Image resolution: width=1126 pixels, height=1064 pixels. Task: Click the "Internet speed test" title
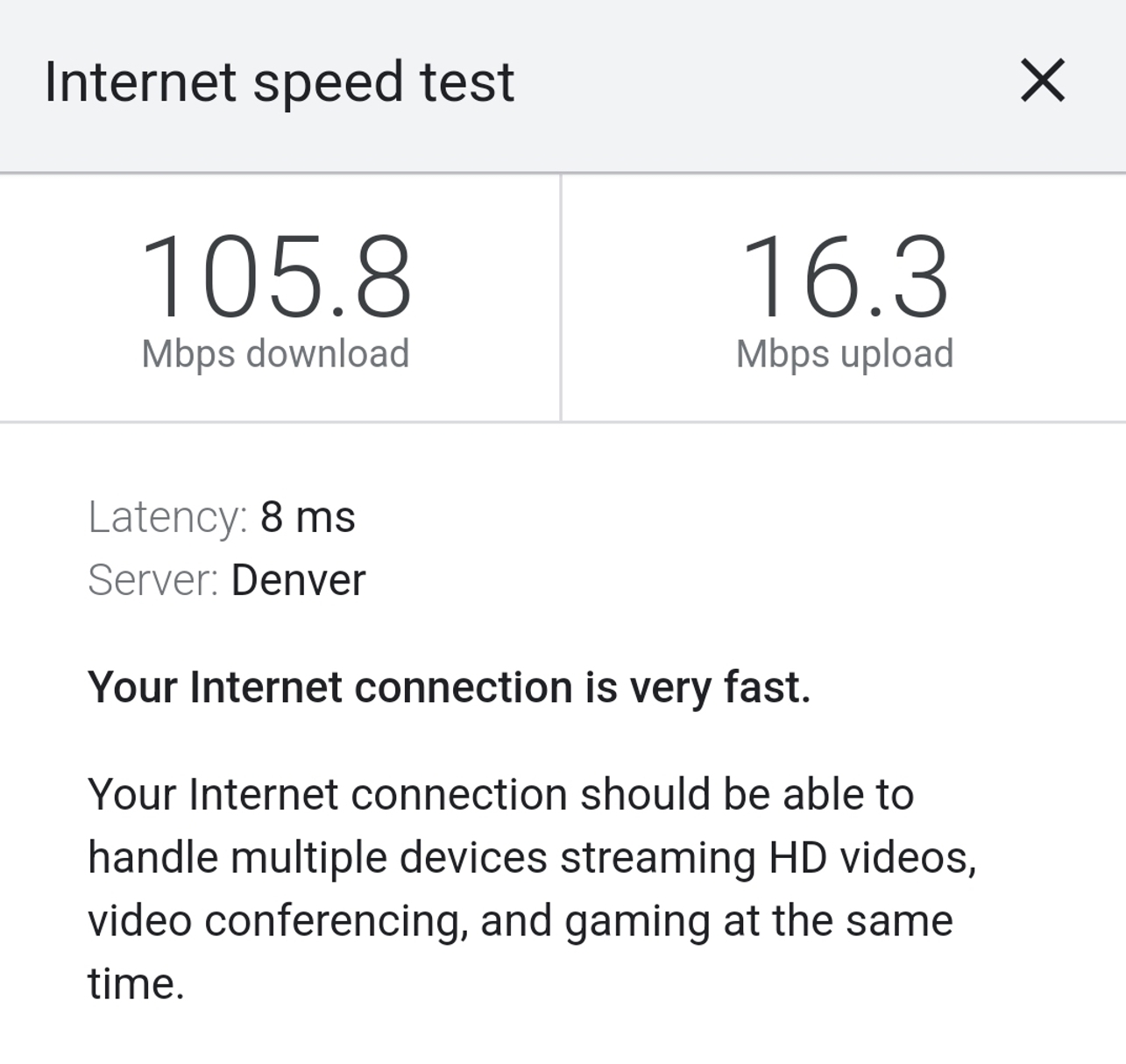[279, 82]
